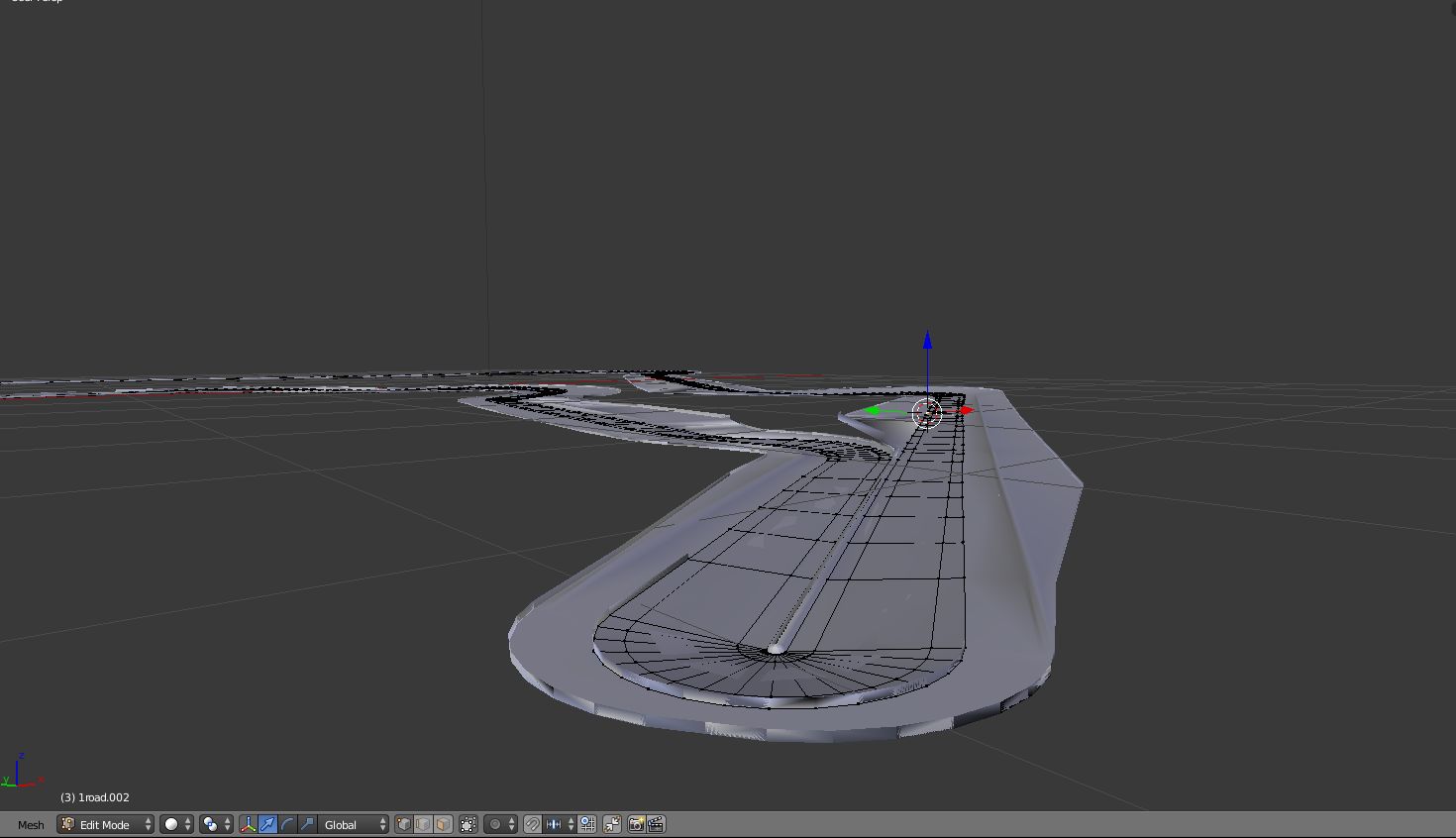Open the Edit Mode dropdown
Screen dimensions: 1456x838
105,824
